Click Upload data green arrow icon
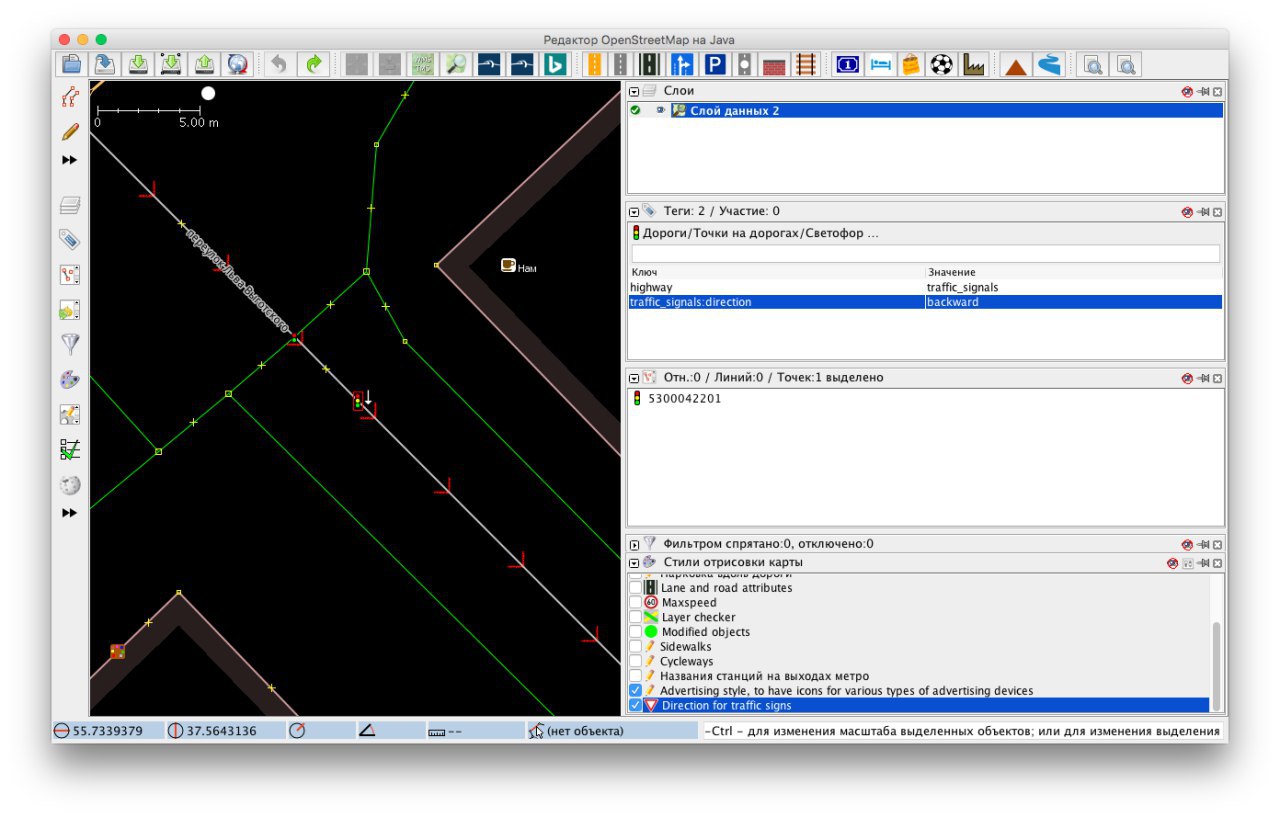 (x=204, y=64)
